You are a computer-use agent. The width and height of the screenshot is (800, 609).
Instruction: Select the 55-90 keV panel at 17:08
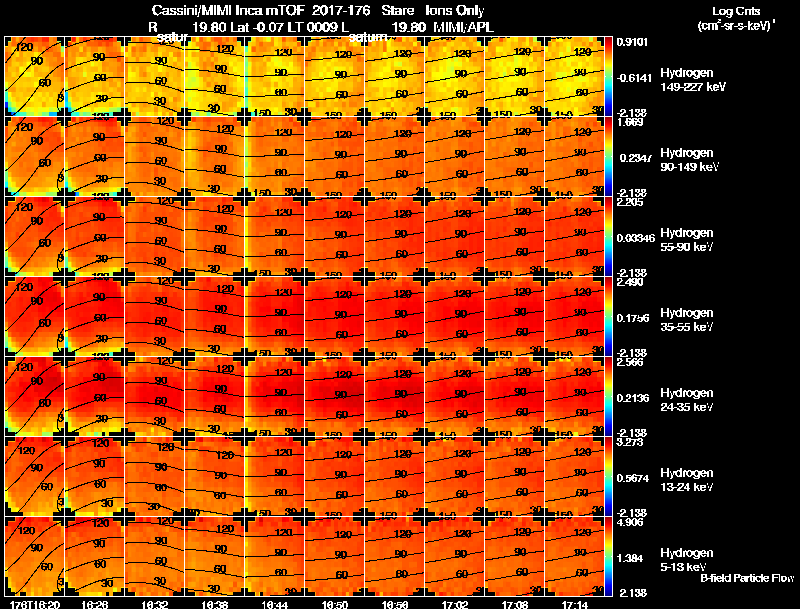coord(514,236)
